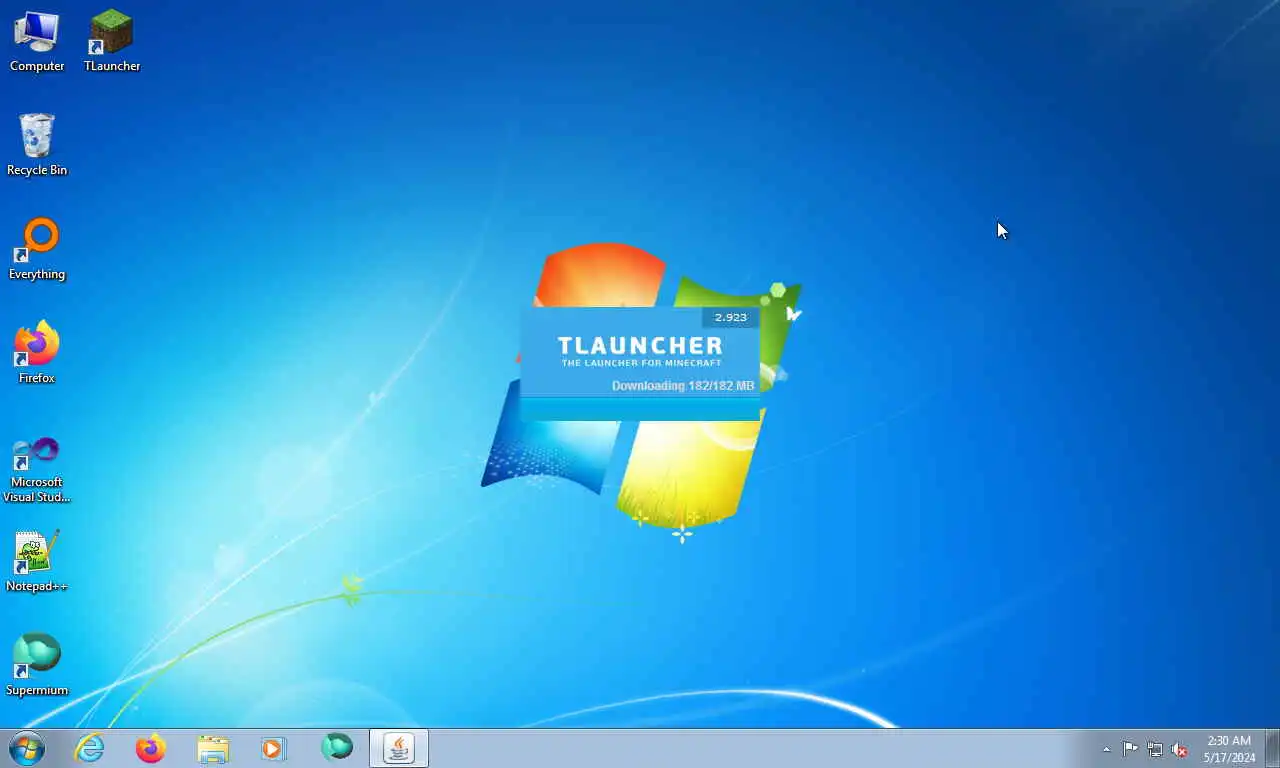Open the clock showing 2:30 AM

coord(1229,749)
